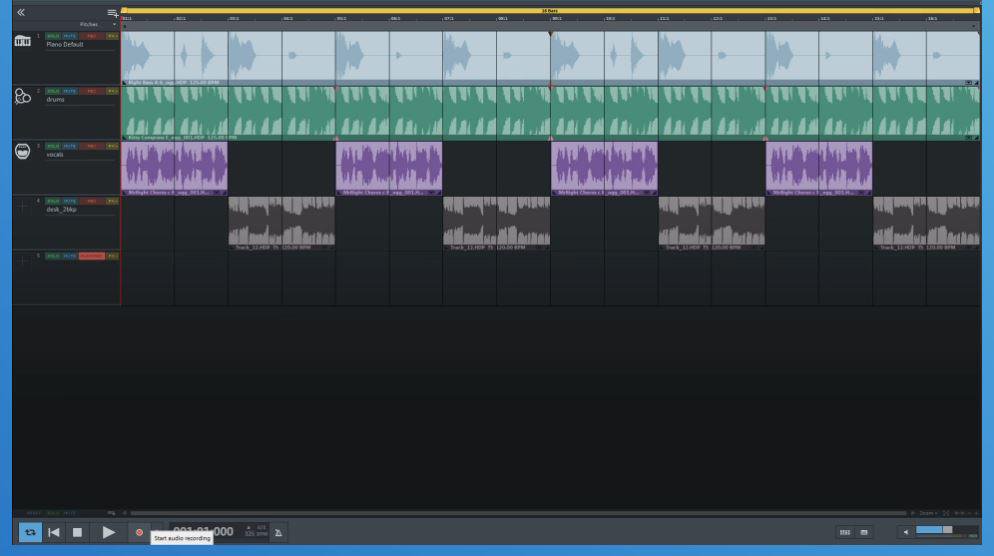Image resolution: width=994 pixels, height=556 pixels.
Task: Mute the desk_2bkp track
Action: [x=69, y=201]
